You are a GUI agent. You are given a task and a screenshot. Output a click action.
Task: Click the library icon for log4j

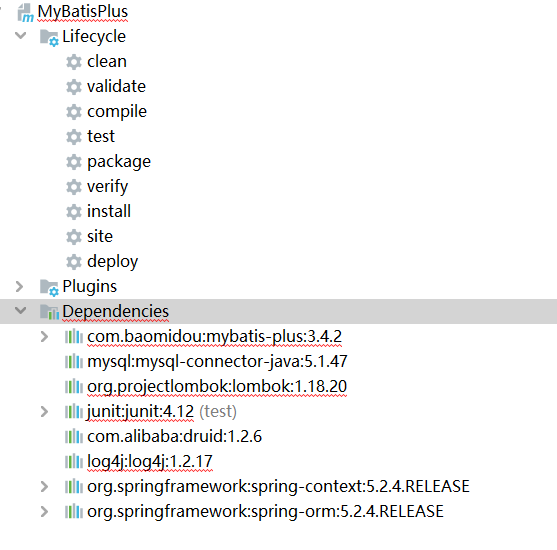(x=74, y=462)
